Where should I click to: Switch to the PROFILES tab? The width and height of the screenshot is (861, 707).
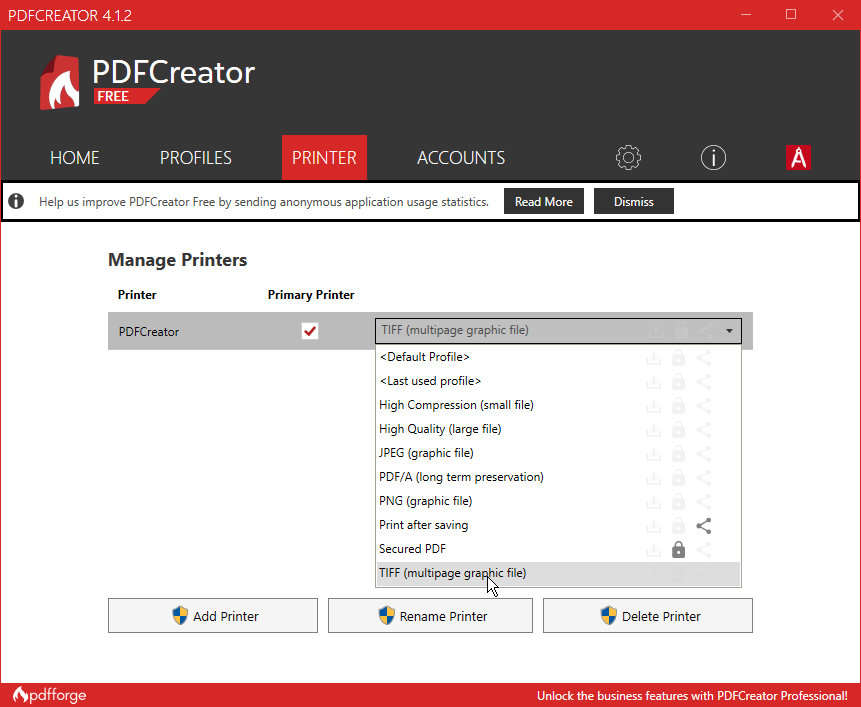point(195,157)
